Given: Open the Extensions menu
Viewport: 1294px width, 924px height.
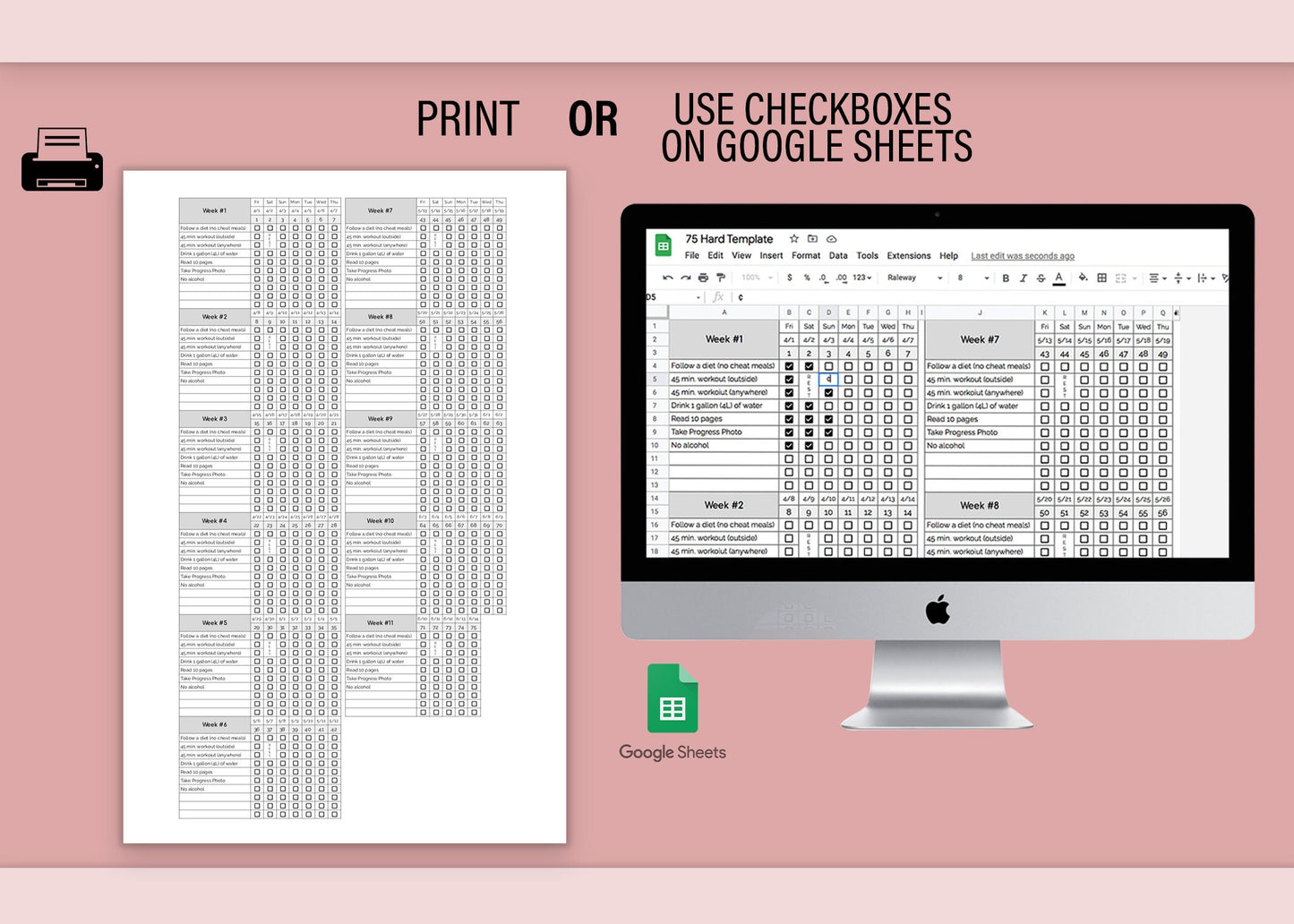Looking at the screenshot, I should (x=908, y=256).
